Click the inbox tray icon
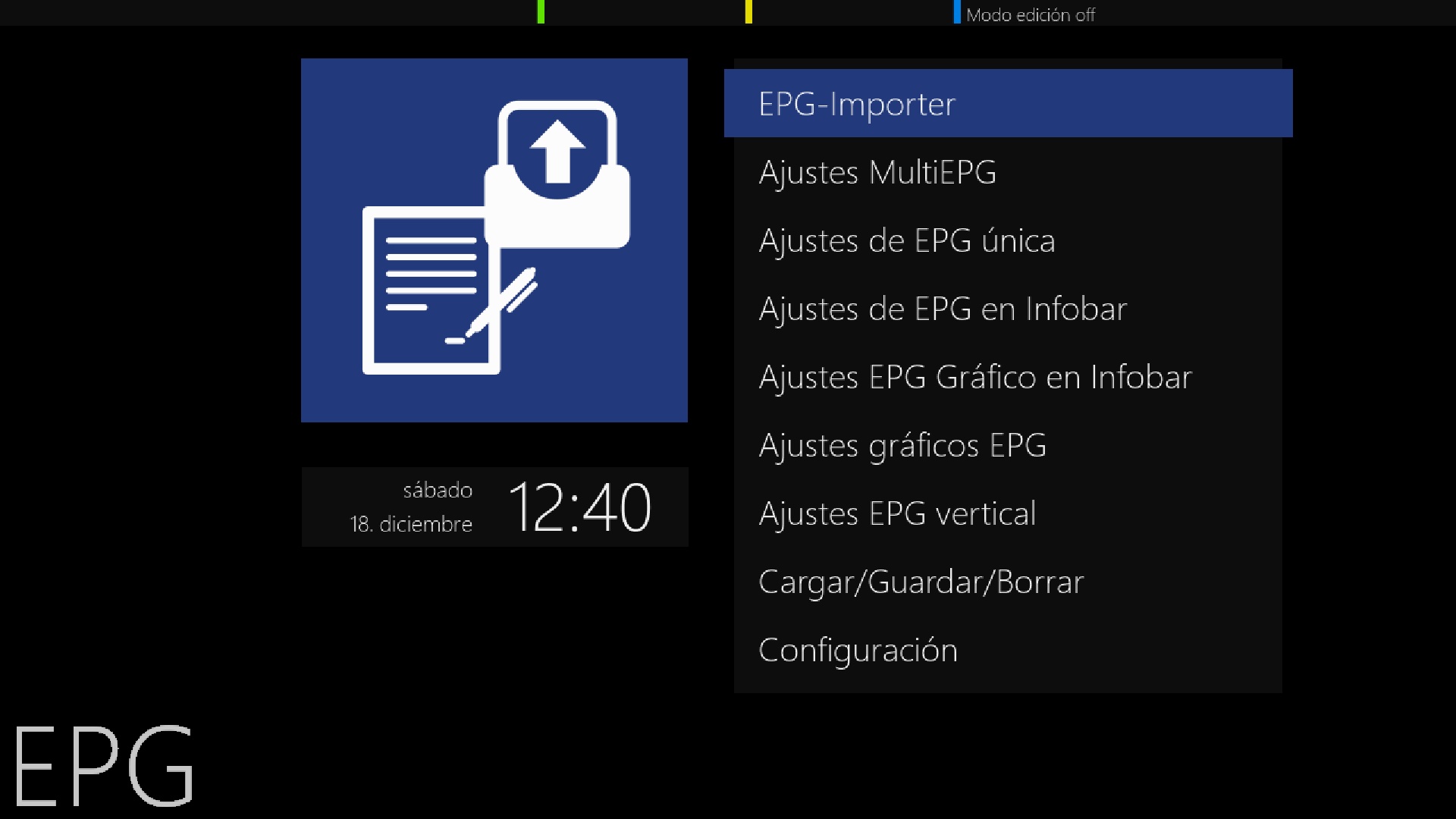Screen dimensions: 1456x819 [x=557, y=174]
